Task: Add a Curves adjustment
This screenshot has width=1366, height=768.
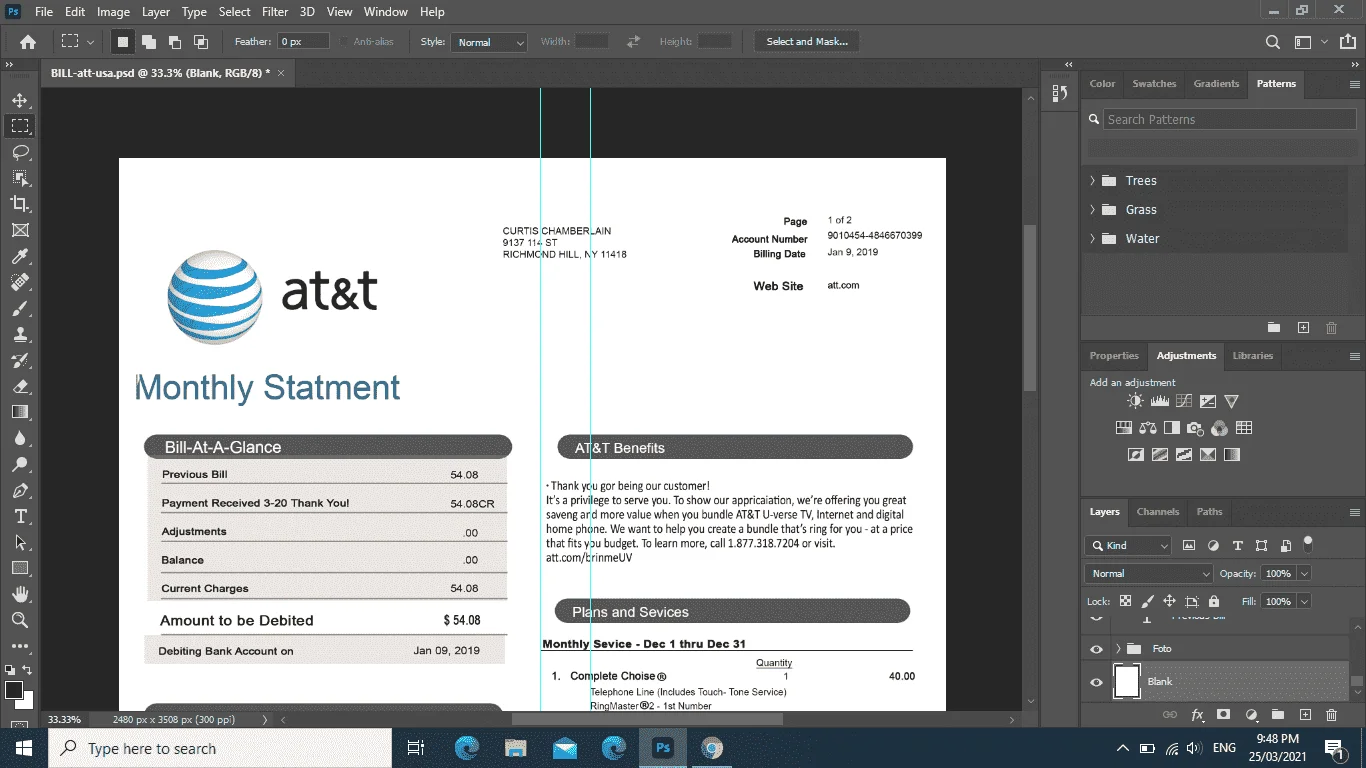Action: pos(1184,401)
